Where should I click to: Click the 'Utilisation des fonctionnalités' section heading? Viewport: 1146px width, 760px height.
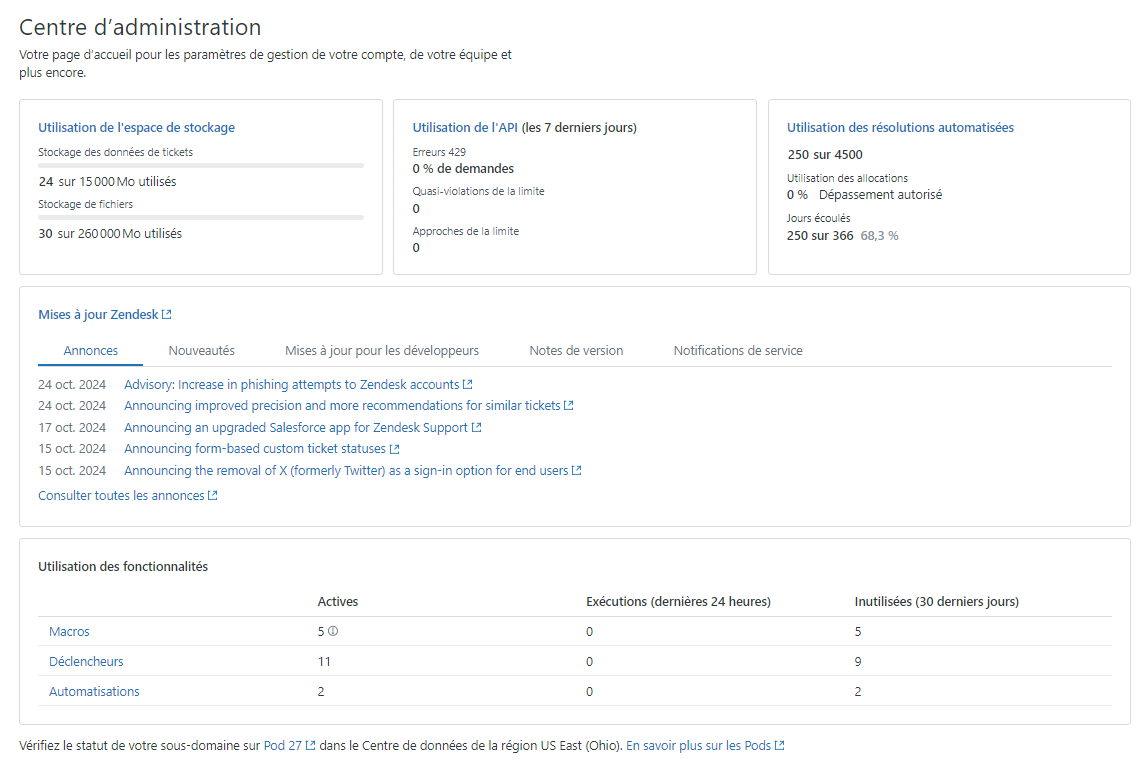click(123, 566)
